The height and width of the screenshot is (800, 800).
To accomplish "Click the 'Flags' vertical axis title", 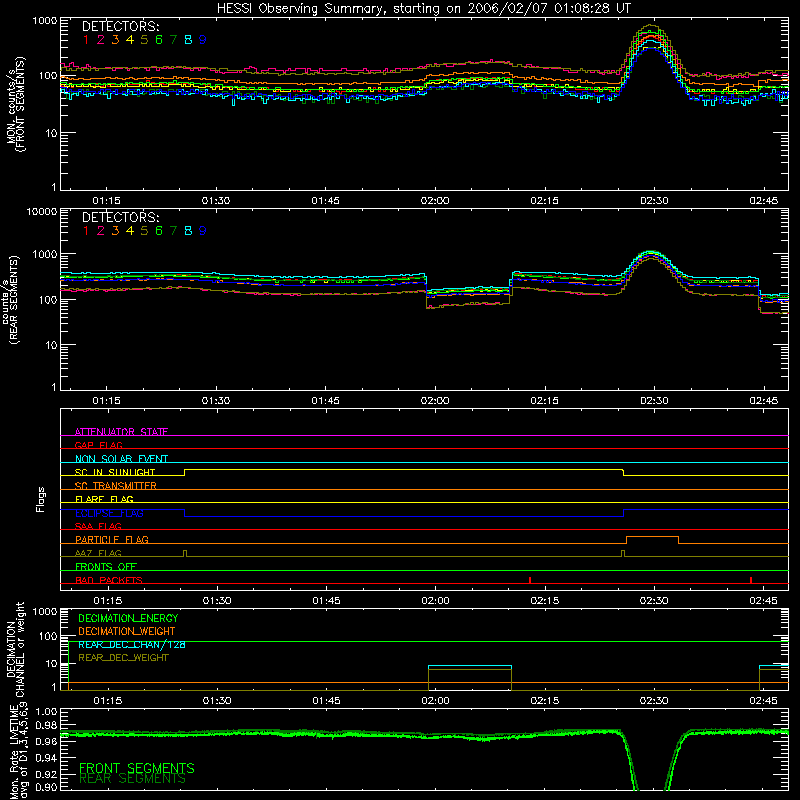I will [41, 499].
